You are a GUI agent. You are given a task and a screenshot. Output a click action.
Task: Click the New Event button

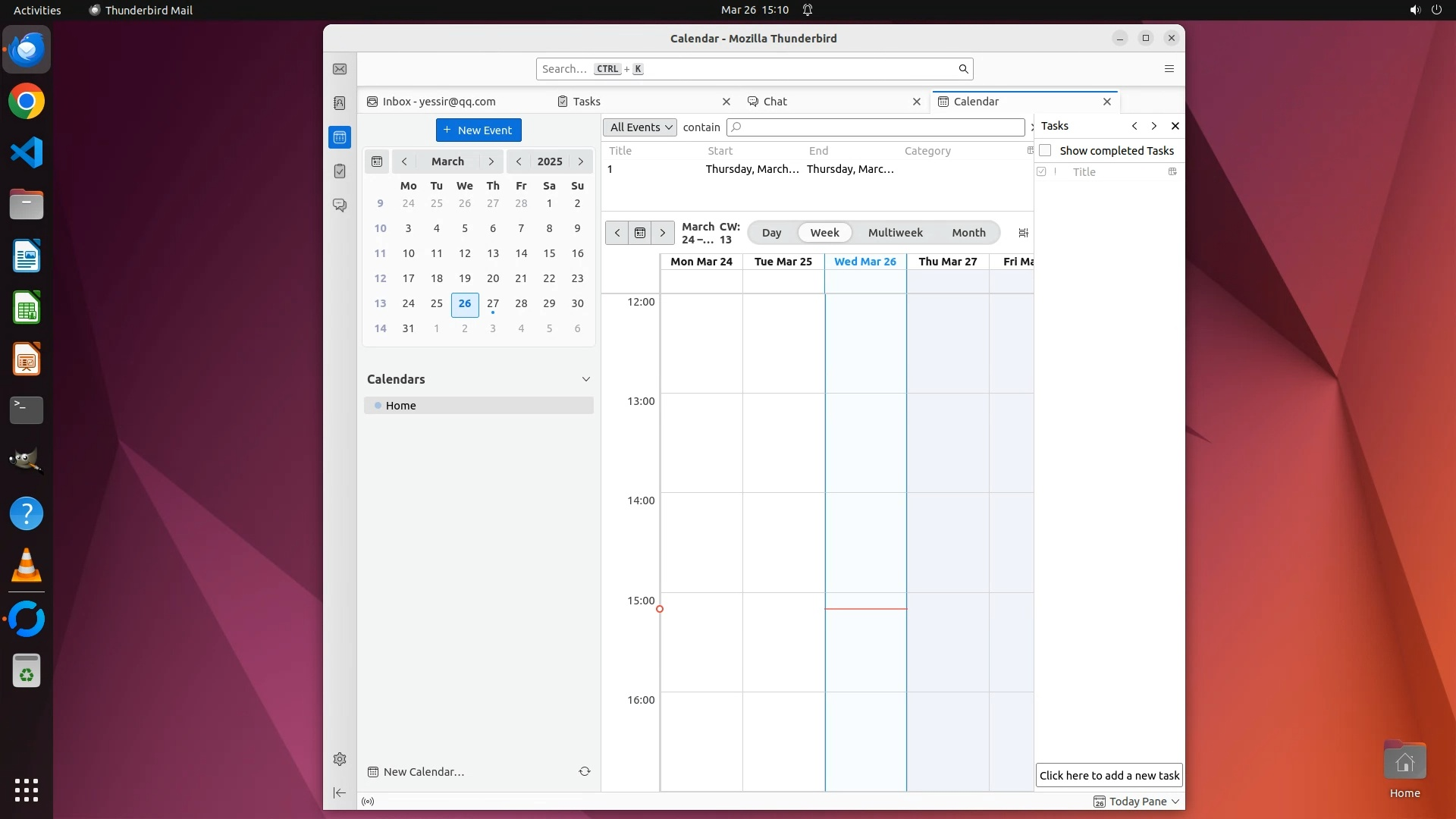coord(479,130)
